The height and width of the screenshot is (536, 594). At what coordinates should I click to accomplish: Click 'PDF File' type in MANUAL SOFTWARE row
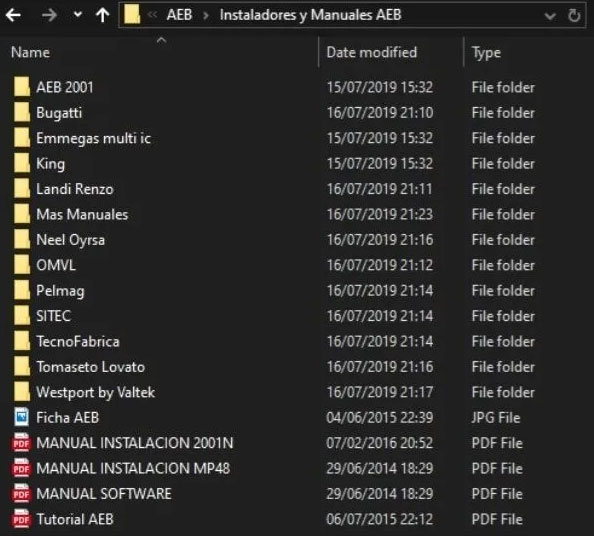497,494
